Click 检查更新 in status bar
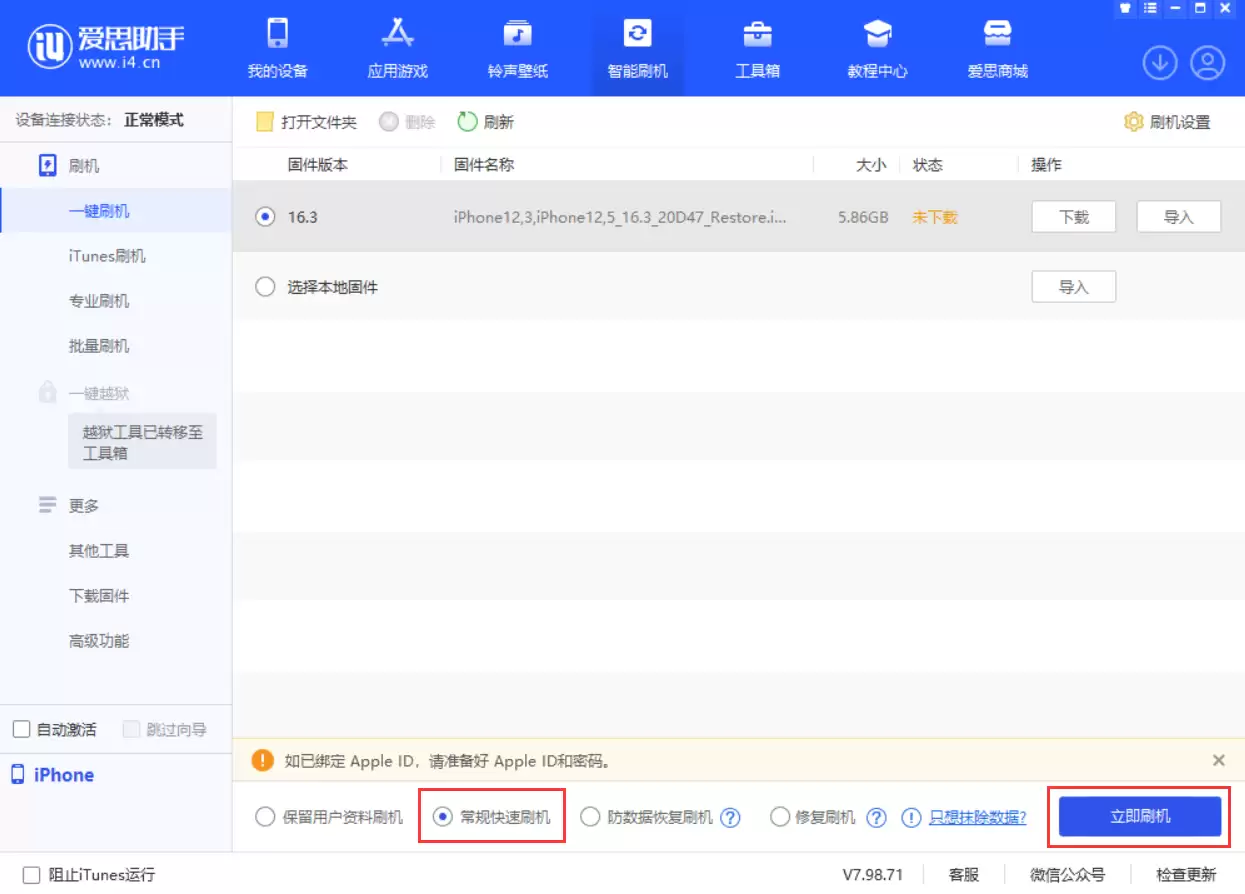 [x=1187, y=874]
